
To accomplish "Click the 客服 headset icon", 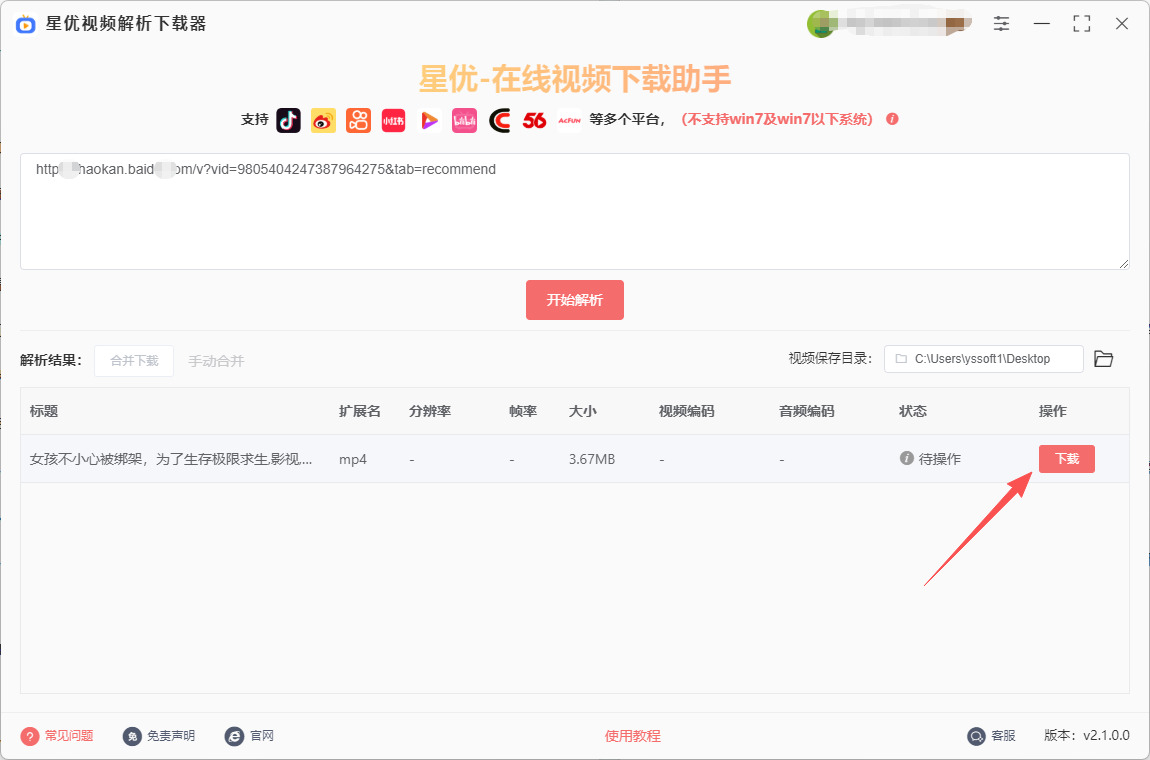I will pyautogui.click(x=976, y=736).
